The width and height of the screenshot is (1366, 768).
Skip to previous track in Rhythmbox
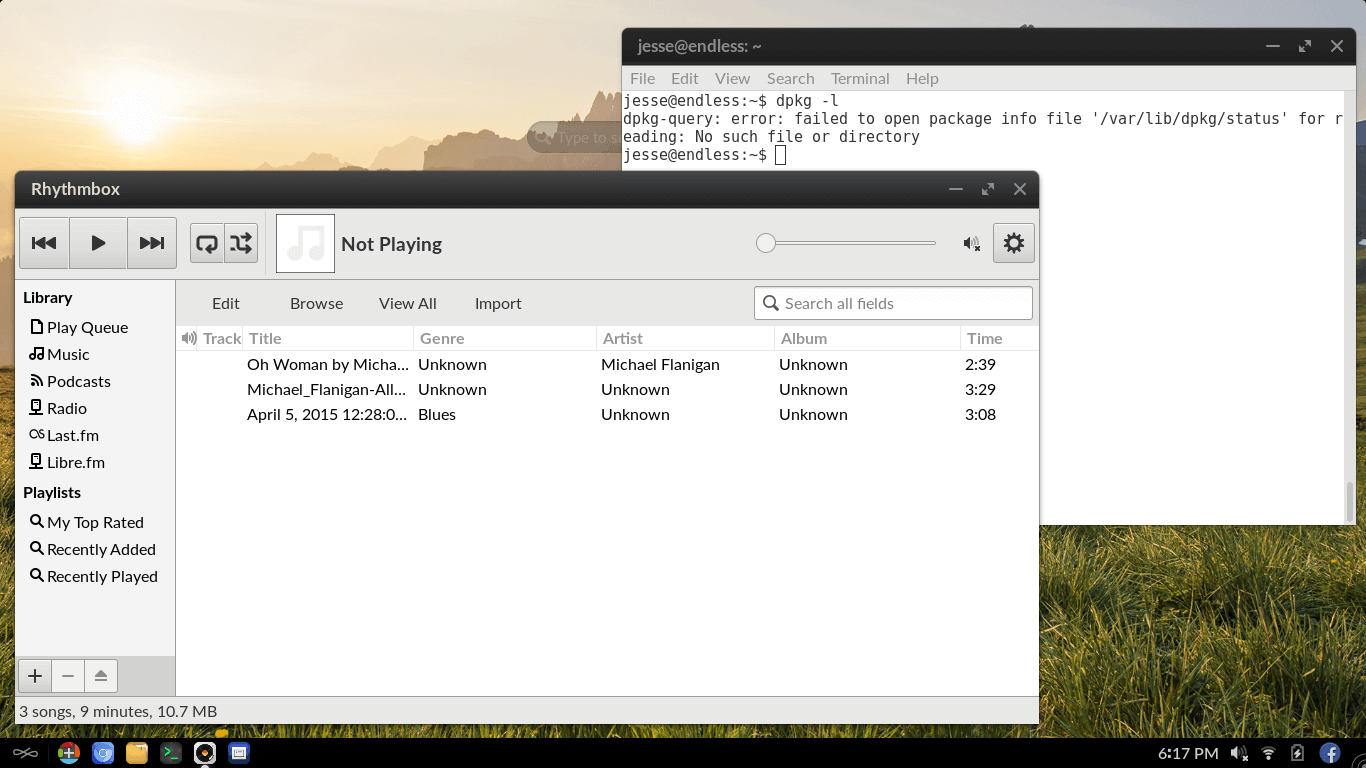point(44,243)
